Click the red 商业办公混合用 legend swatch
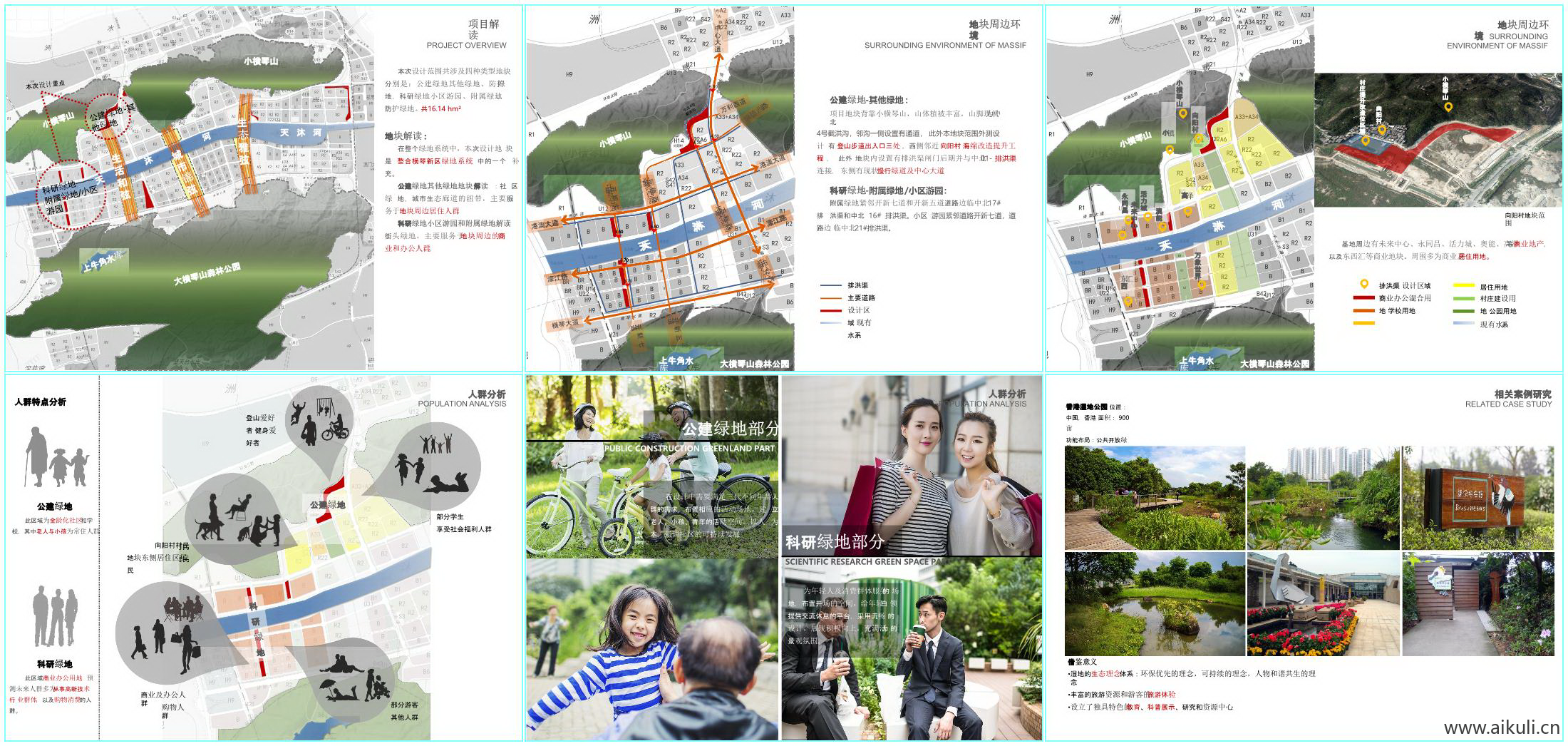The height and width of the screenshot is (746, 1568). 1364,298
